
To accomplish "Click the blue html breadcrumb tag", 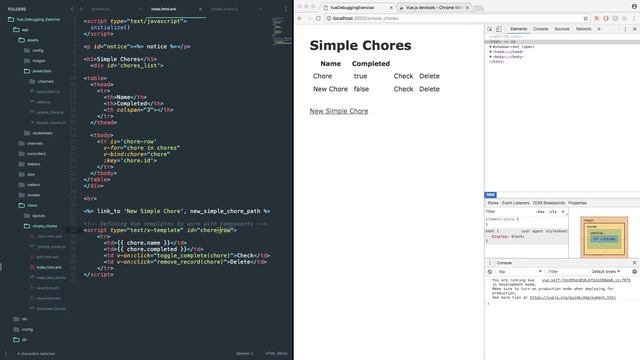I will 490,195.
